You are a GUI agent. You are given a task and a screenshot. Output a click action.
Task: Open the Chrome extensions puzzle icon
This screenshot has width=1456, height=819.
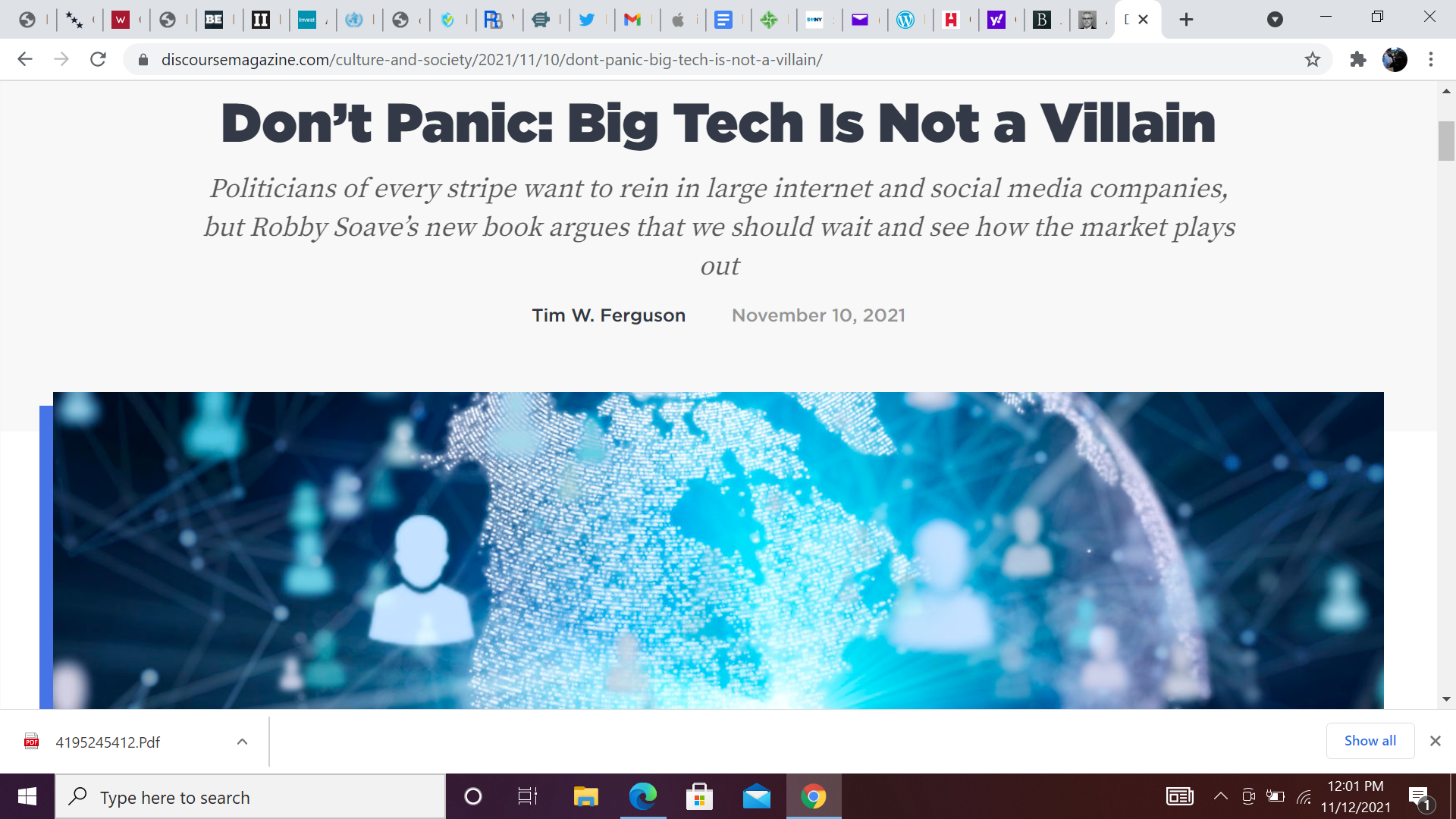pyautogui.click(x=1357, y=59)
